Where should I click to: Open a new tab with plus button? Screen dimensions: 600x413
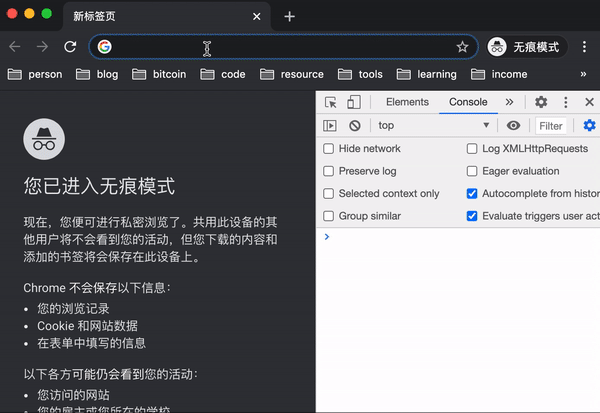point(289,16)
